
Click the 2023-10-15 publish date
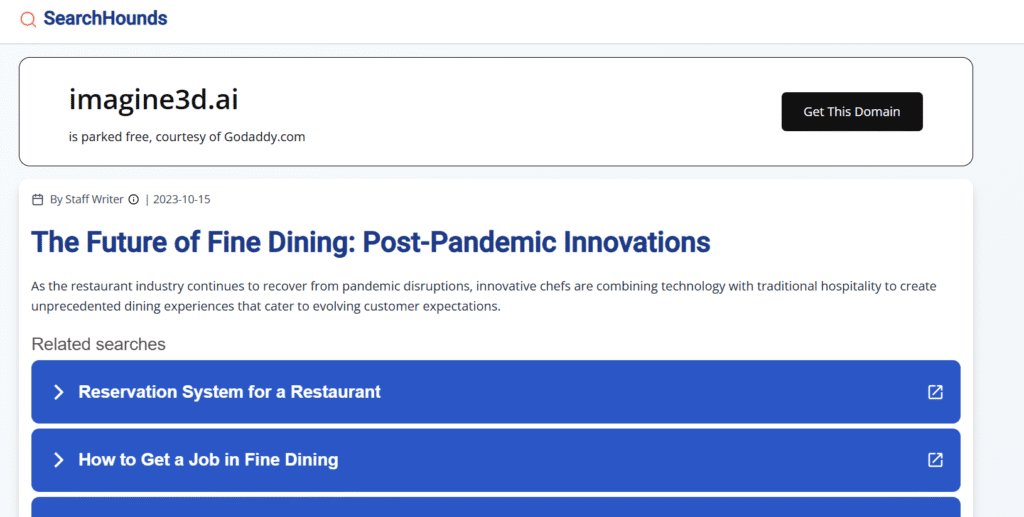tap(181, 199)
